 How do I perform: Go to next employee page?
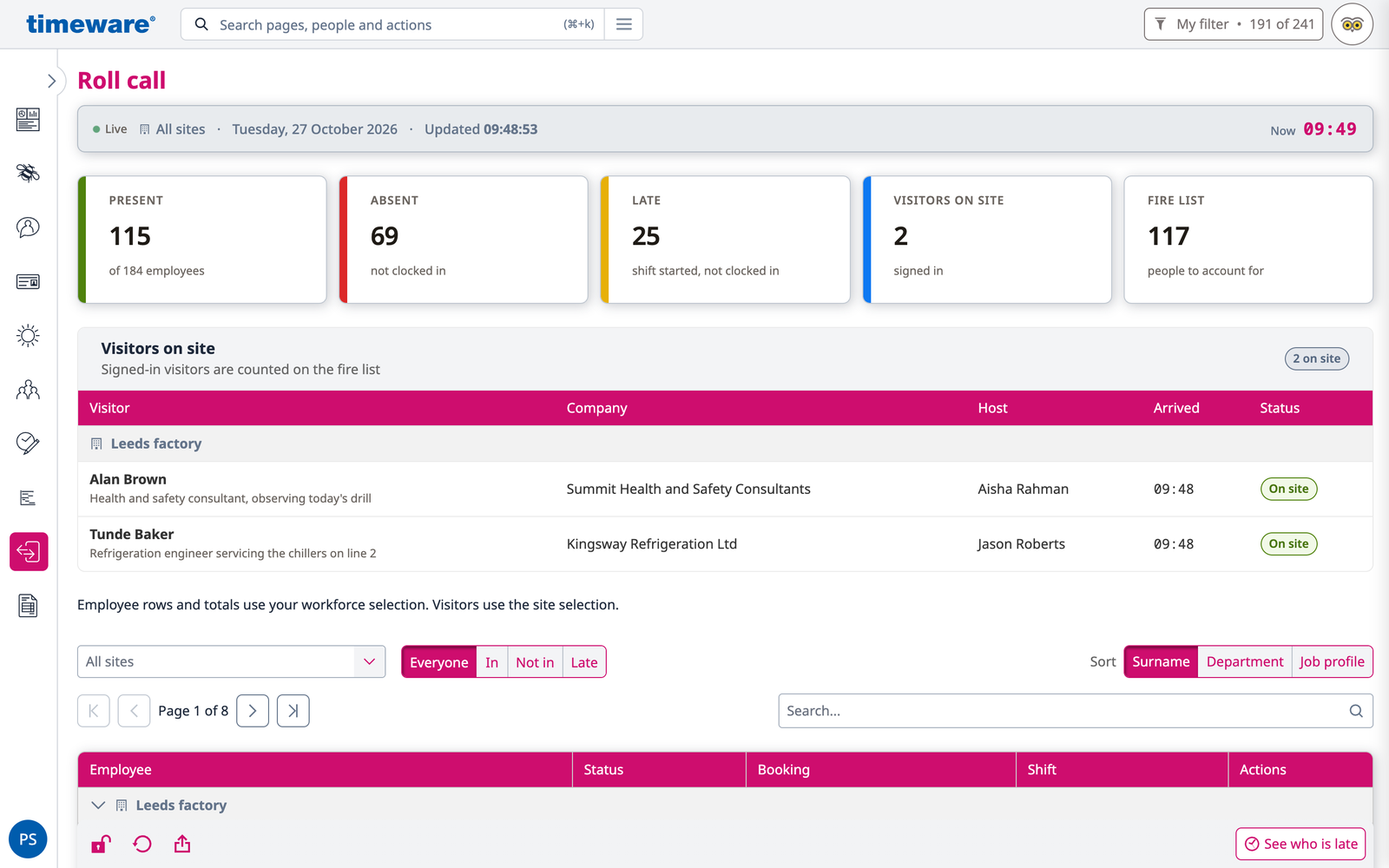(x=253, y=711)
